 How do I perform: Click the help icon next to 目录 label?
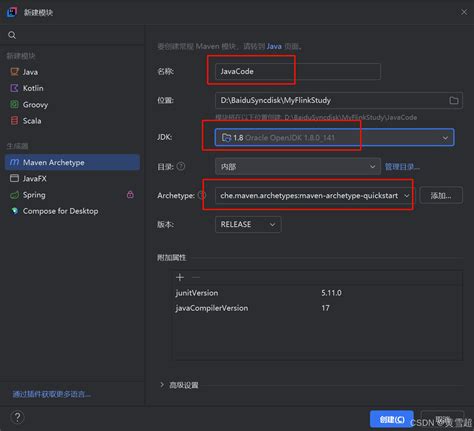click(x=181, y=166)
